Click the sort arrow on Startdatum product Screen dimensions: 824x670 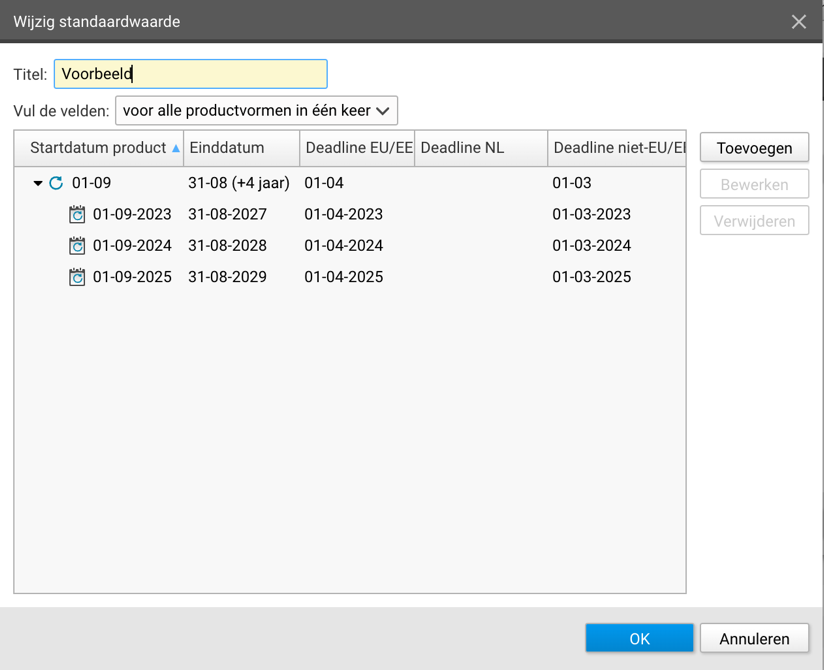click(176, 148)
